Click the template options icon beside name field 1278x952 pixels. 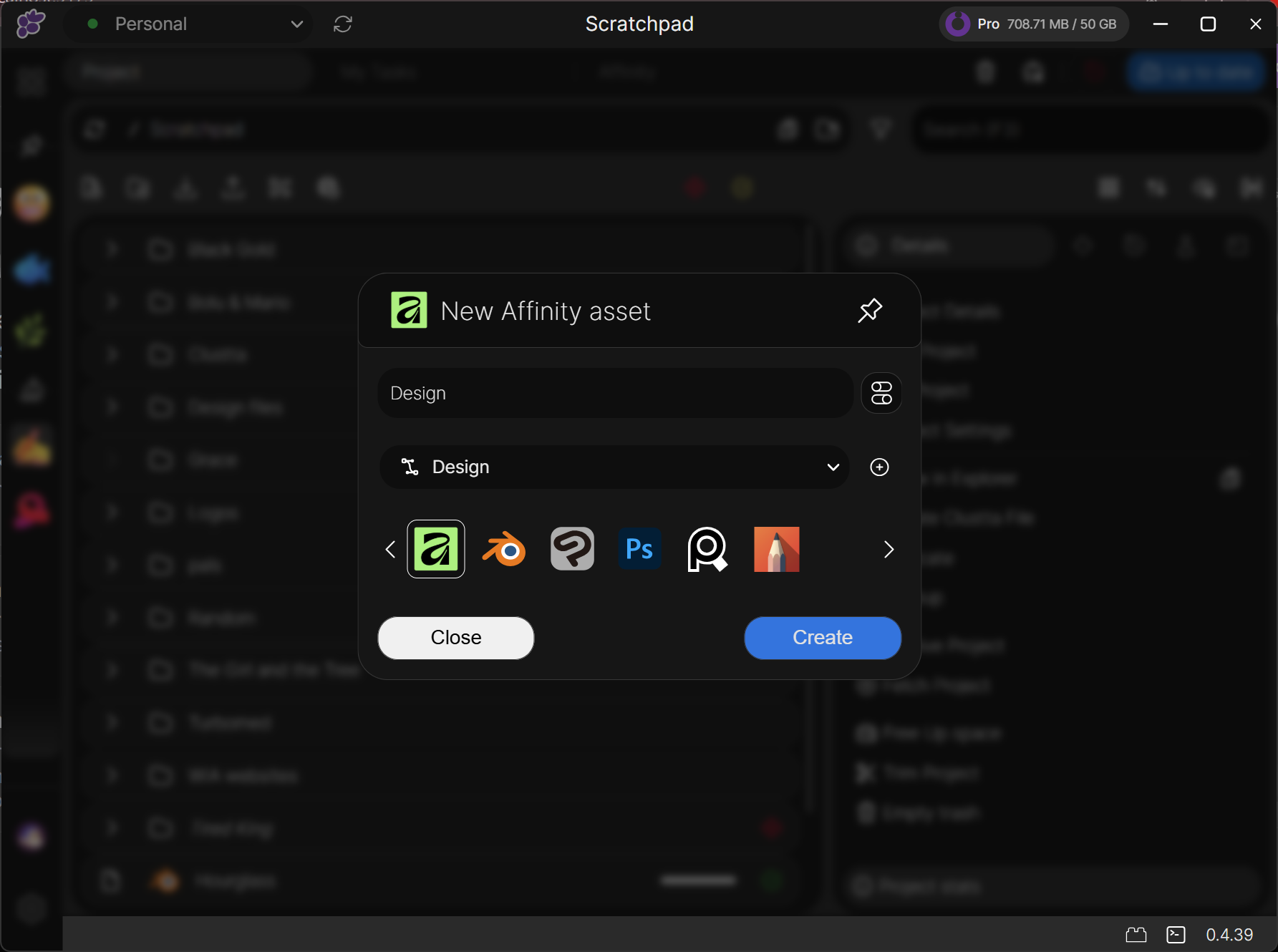(881, 393)
